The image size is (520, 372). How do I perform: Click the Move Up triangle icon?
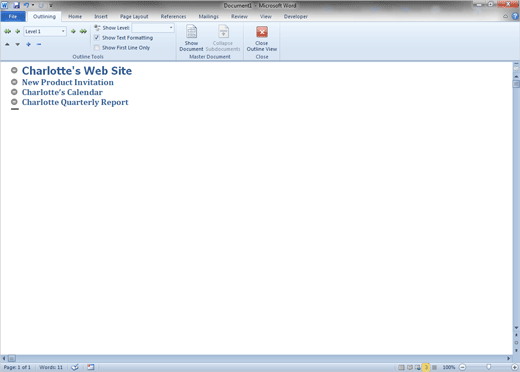pyautogui.click(x=7, y=44)
